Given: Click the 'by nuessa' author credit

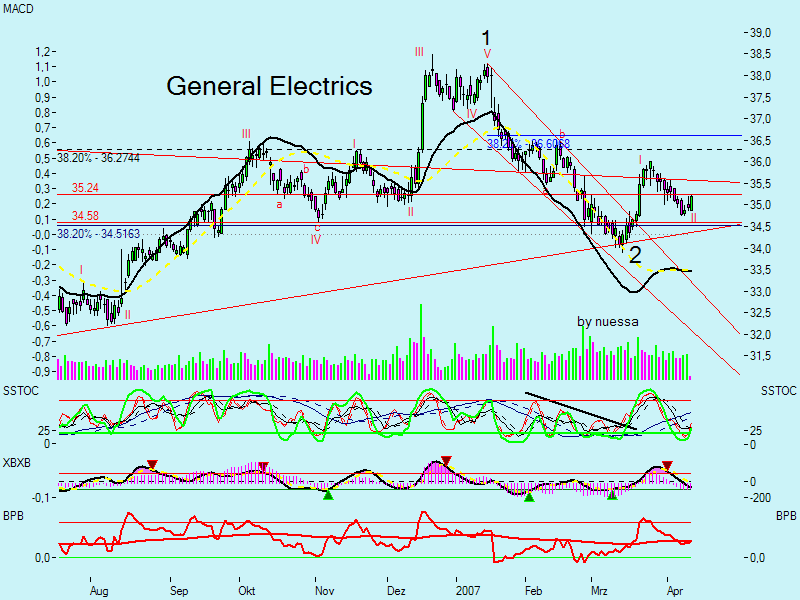Looking at the screenshot, I should point(608,321).
